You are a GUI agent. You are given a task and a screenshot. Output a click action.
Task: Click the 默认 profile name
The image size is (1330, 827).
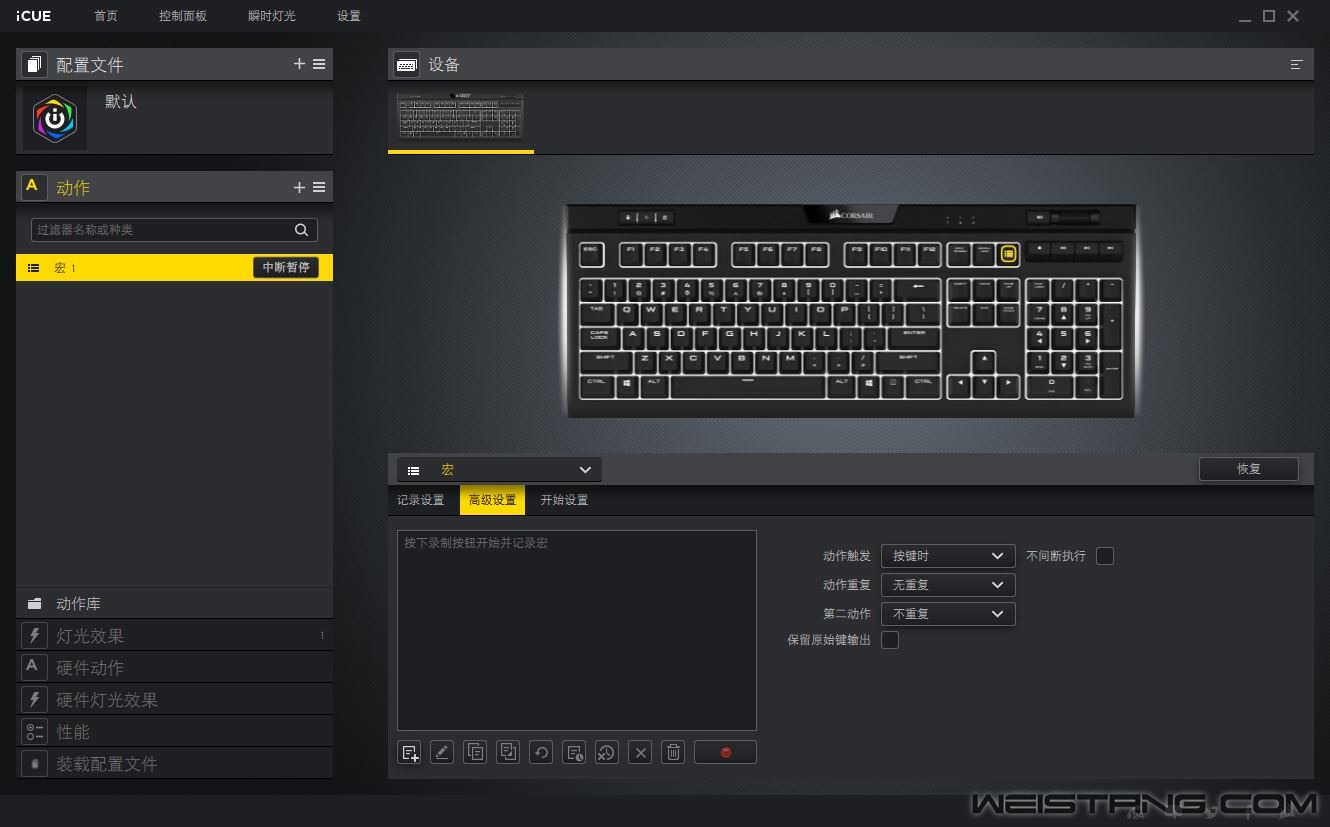121,102
